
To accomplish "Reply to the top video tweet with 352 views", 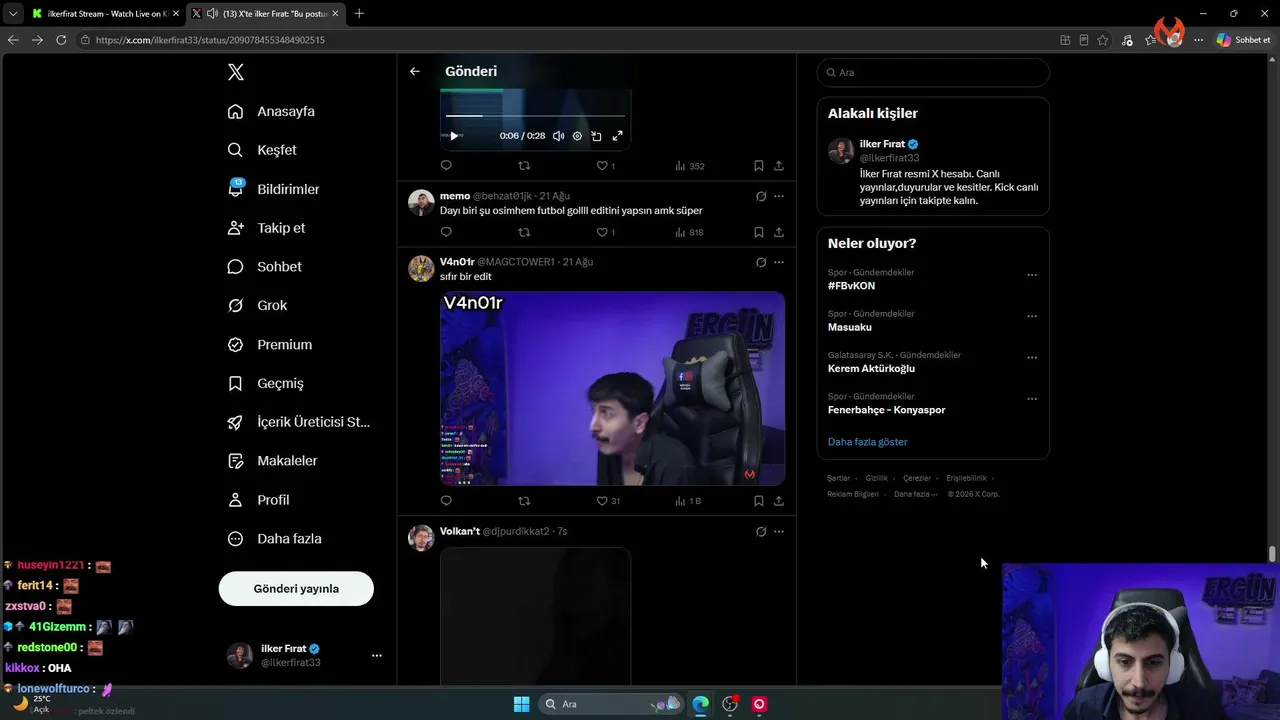I will click(446, 166).
